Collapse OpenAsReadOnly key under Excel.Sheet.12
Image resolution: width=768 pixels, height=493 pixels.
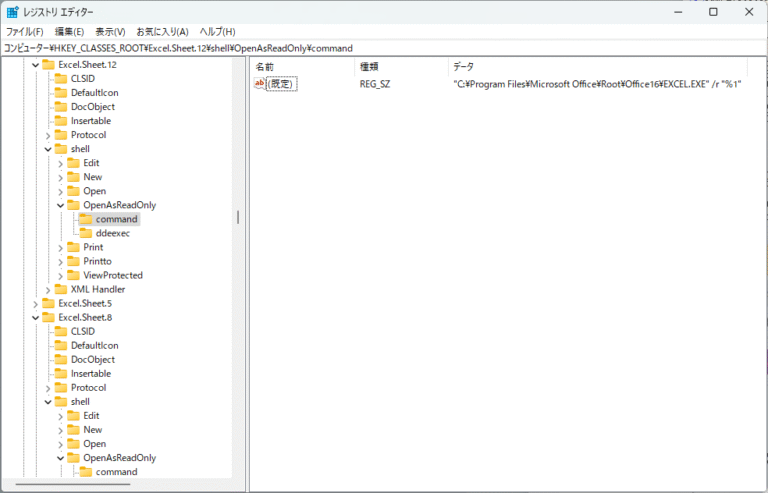60,206
